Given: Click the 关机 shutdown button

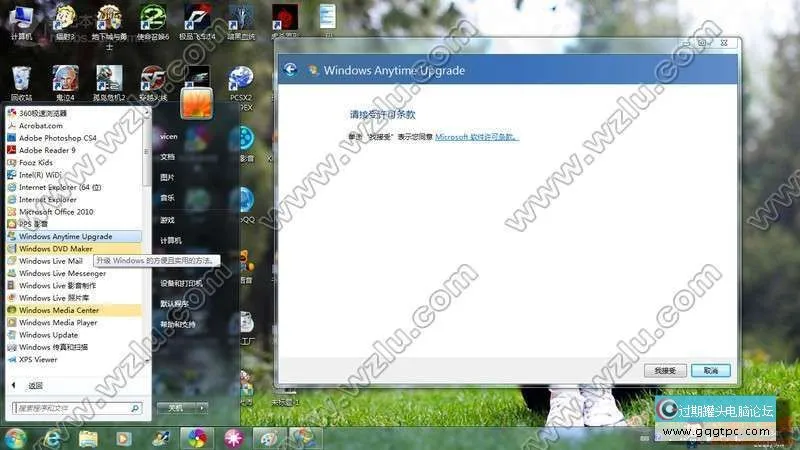Looking at the screenshot, I should [177, 408].
